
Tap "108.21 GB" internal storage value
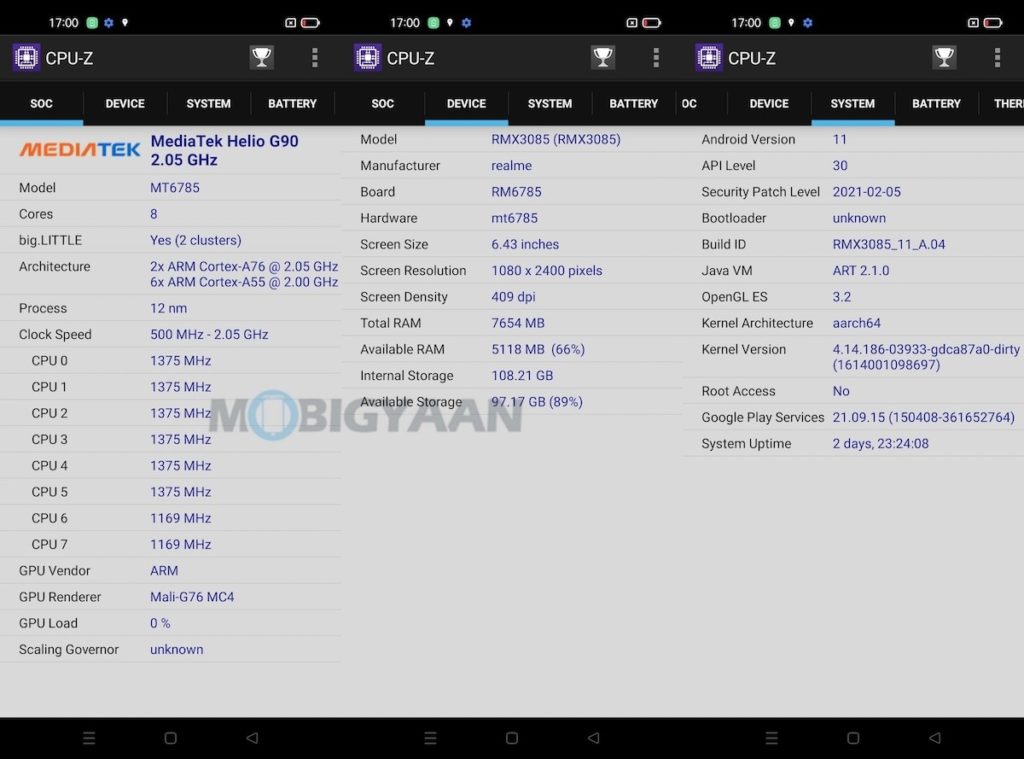[522, 375]
